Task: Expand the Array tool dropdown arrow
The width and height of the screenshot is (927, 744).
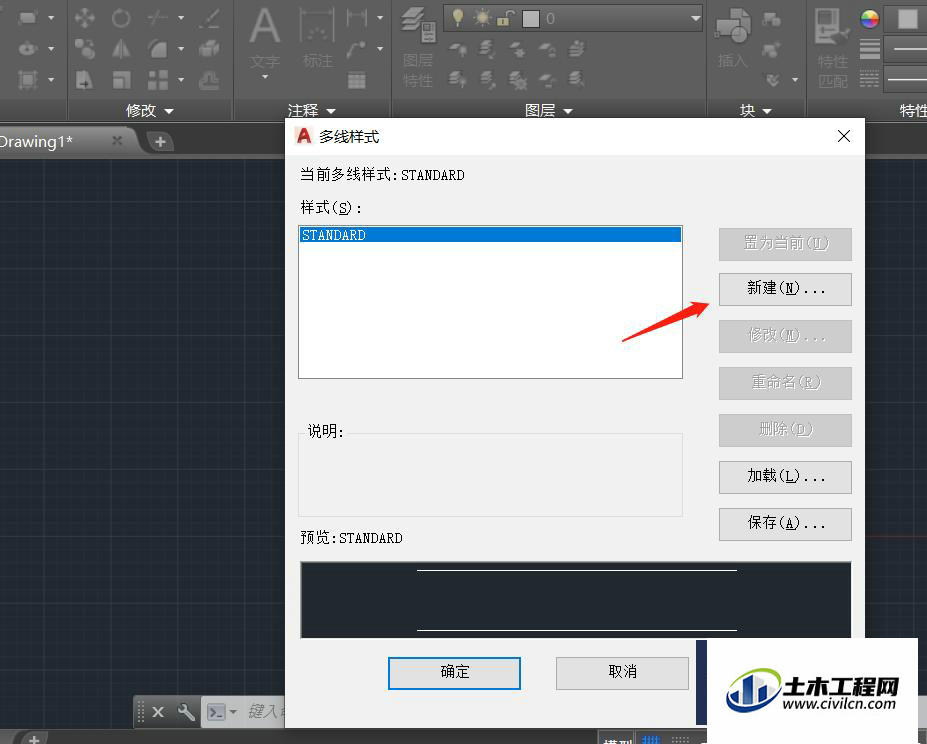Action: click(181, 79)
